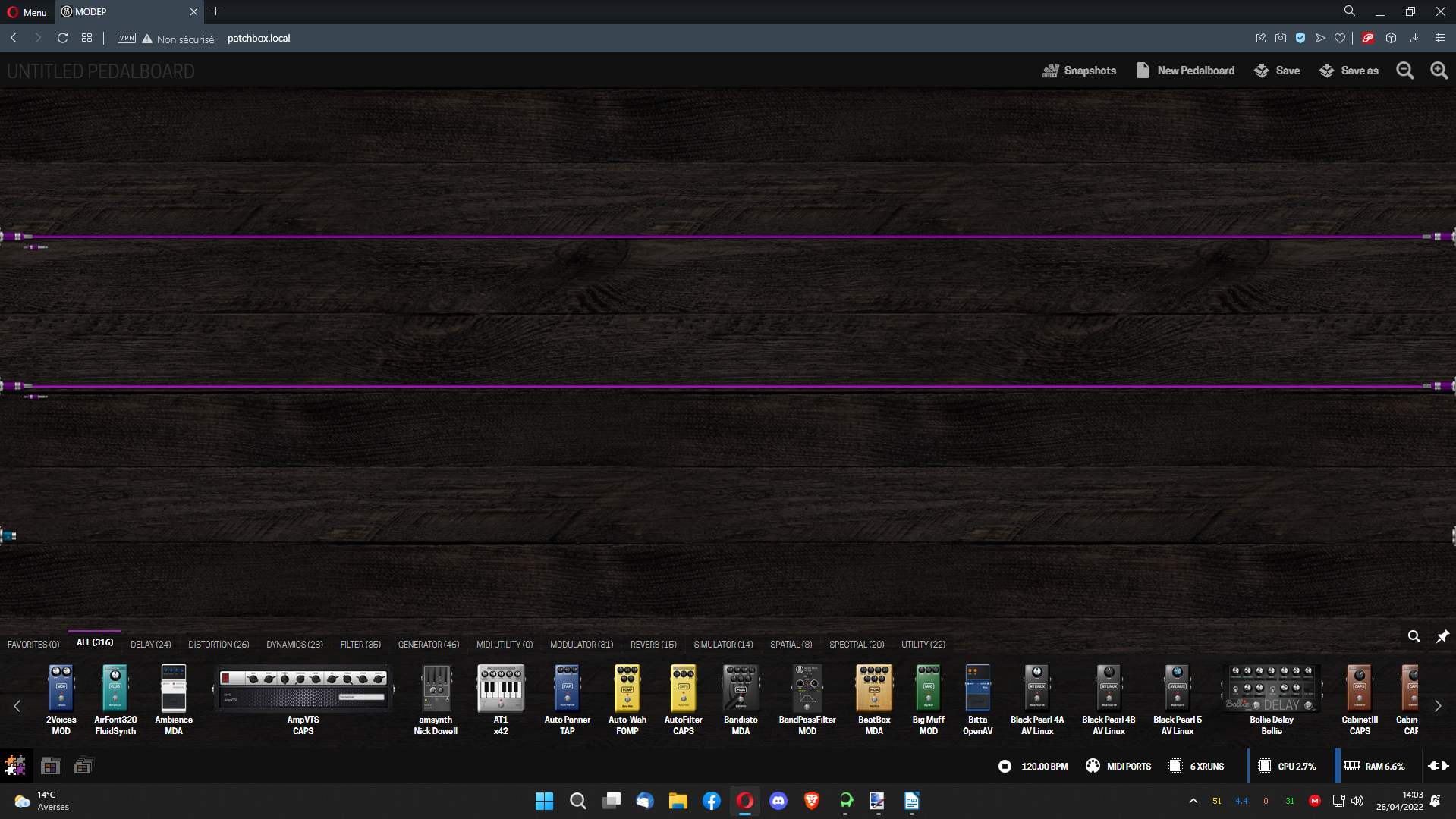Select the Black Pearl 4B pedal
The height and width of the screenshot is (819, 1456).
pos(1109,699)
